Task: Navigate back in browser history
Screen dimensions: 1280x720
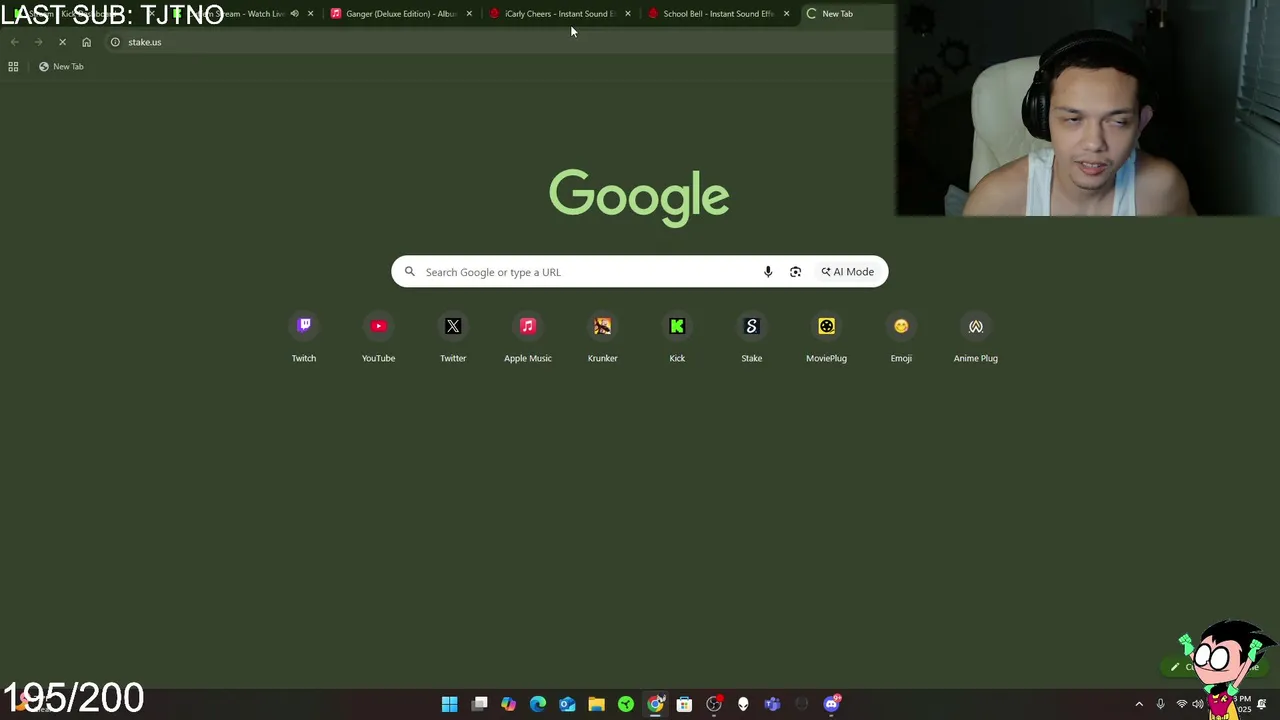Action: [14, 42]
